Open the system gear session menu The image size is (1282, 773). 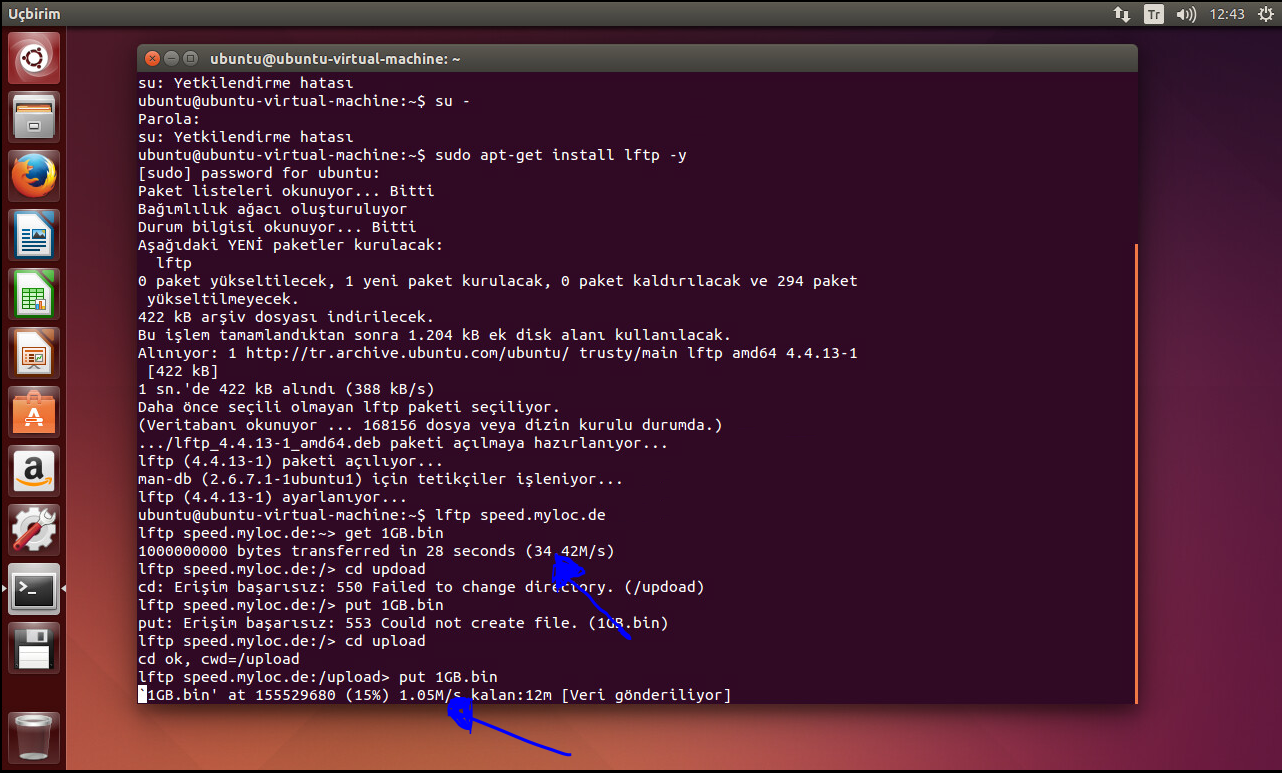[1265, 14]
